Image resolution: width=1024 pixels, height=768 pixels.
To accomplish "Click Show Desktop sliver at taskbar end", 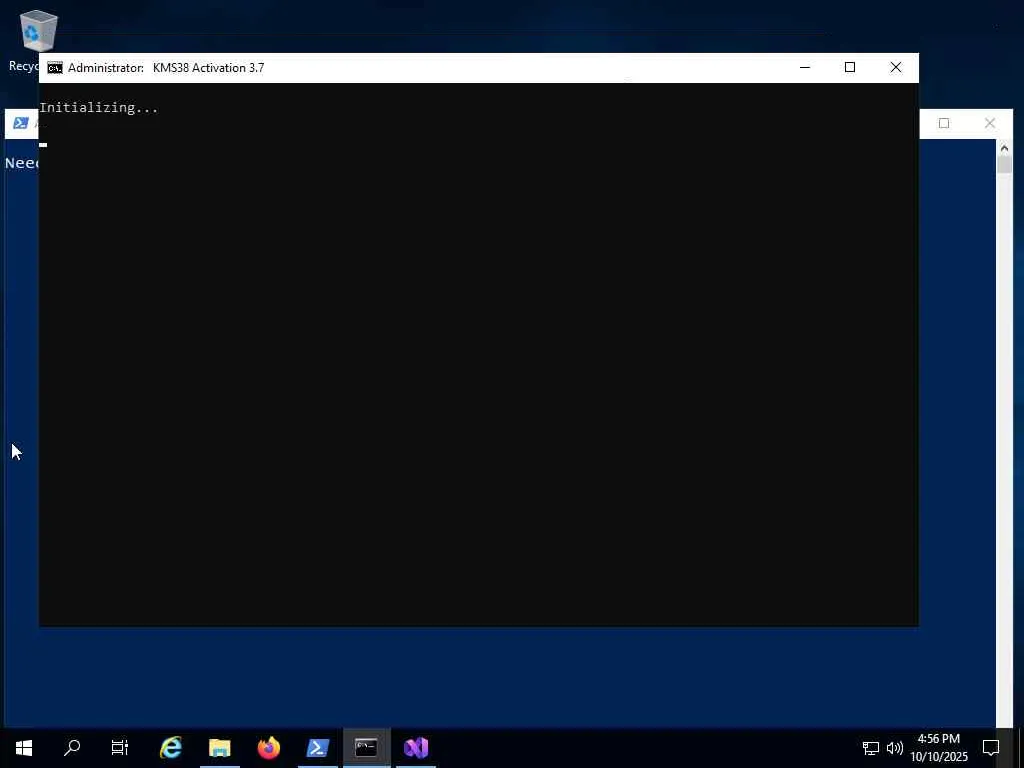I will pyautogui.click(x=1021, y=748).
